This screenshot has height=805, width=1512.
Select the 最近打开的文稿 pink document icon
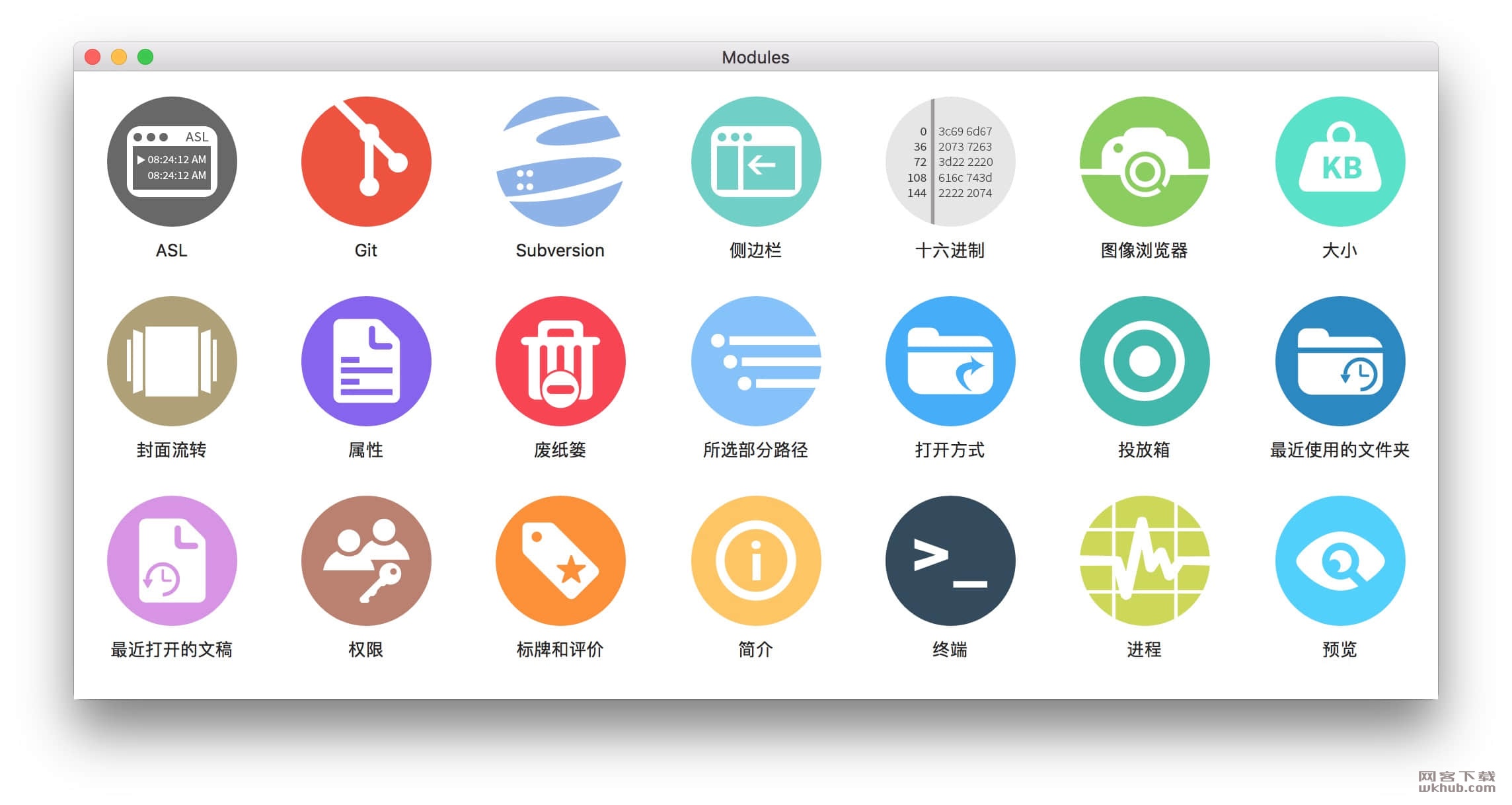tap(172, 561)
